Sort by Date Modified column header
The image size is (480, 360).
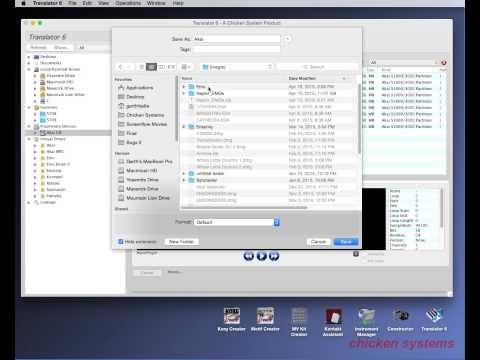[x=302, y=78]
